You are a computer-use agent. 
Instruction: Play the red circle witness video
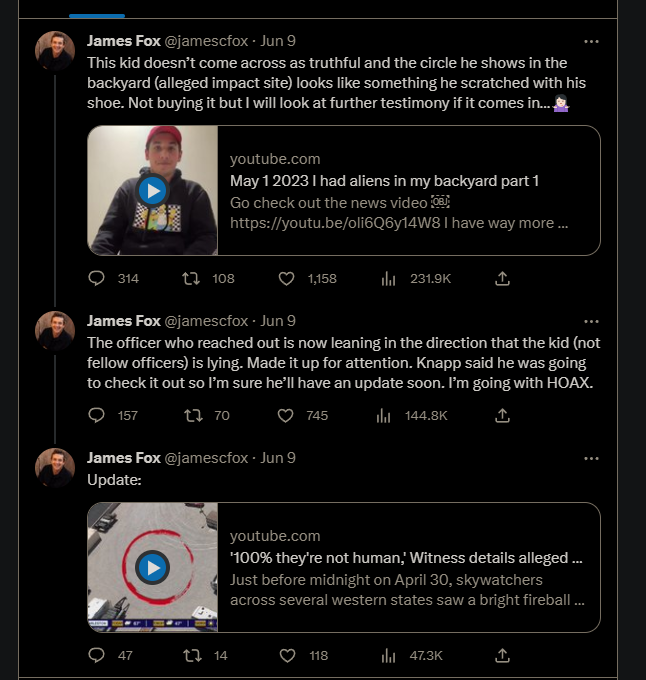tap(152, 568)
